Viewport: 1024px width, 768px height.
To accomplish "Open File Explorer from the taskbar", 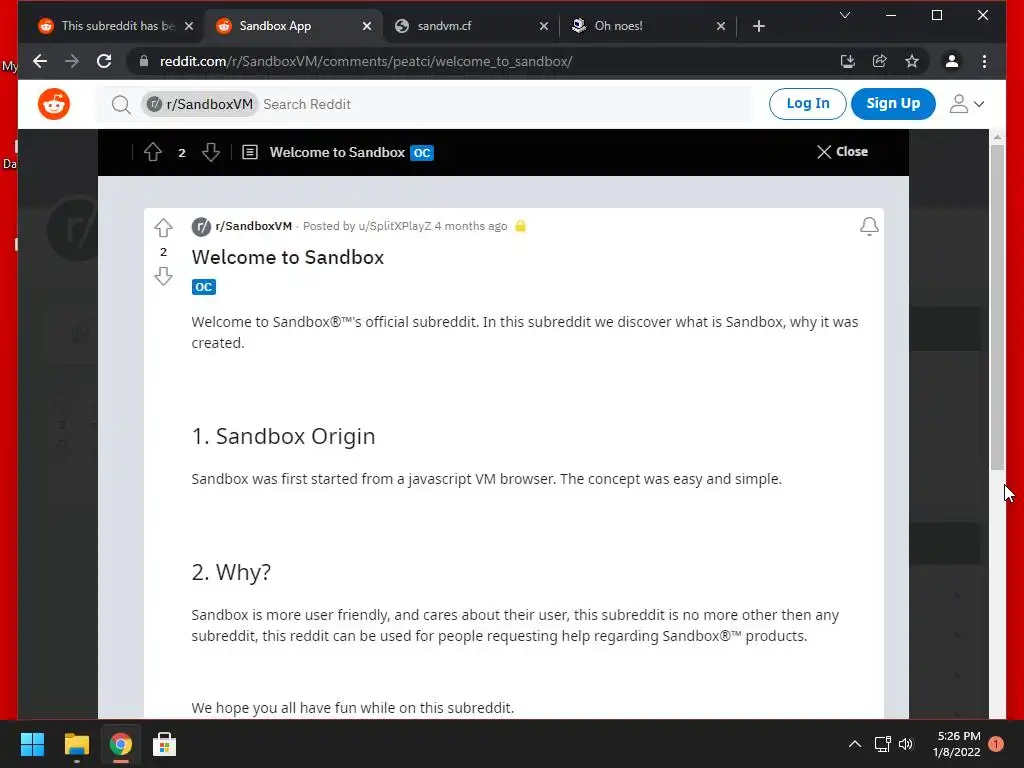I will coord(76,744).
